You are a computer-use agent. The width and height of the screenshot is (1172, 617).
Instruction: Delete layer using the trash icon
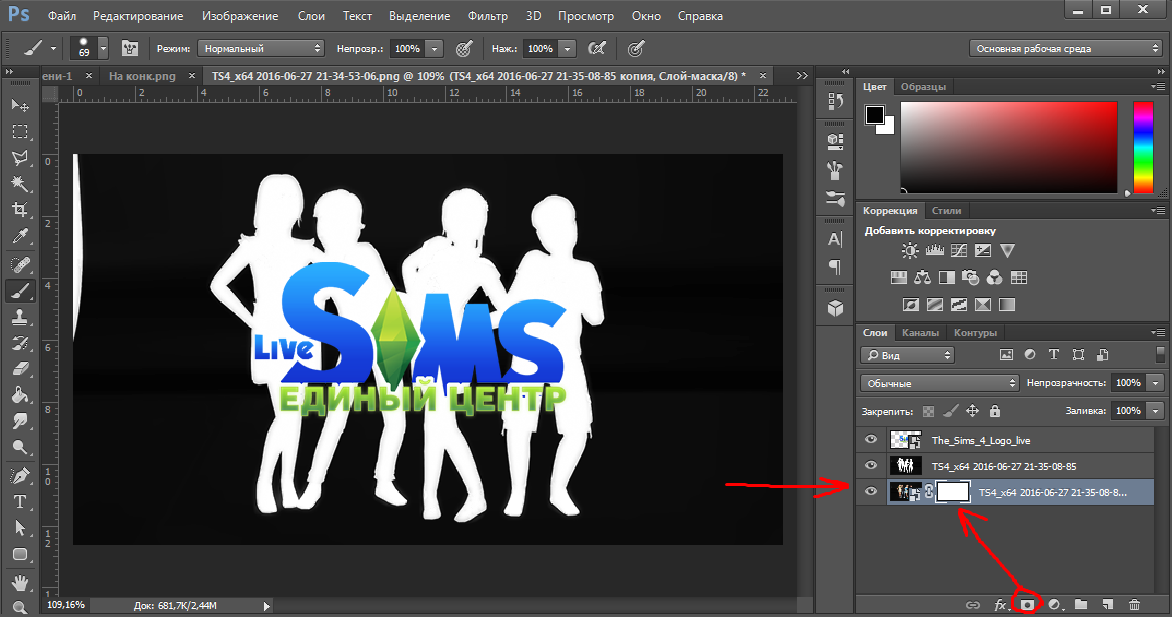(1135, 604)
